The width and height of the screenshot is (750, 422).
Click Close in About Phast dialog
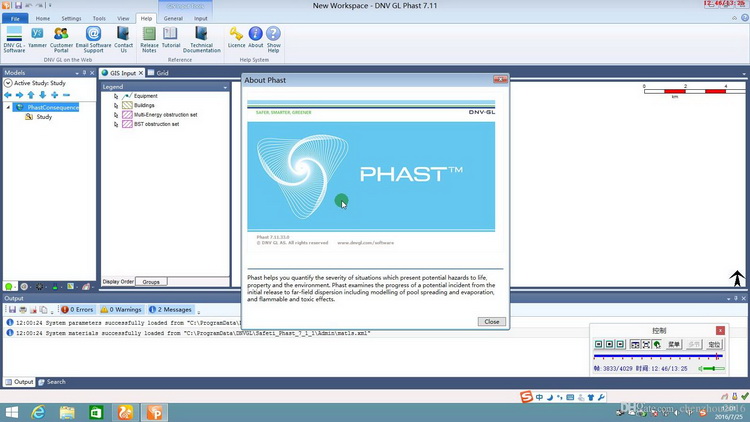point(491,322)
